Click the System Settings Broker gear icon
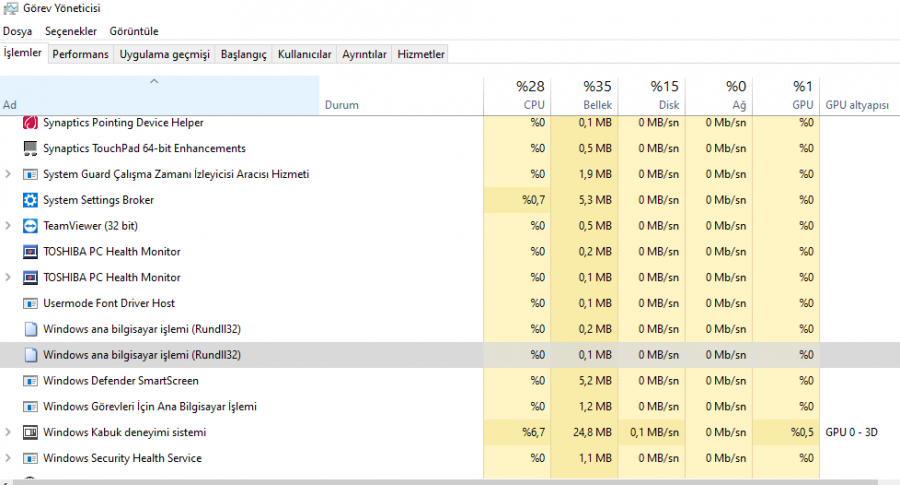The width and height of the screenshot is (900, 485). [x=30, y=200]
